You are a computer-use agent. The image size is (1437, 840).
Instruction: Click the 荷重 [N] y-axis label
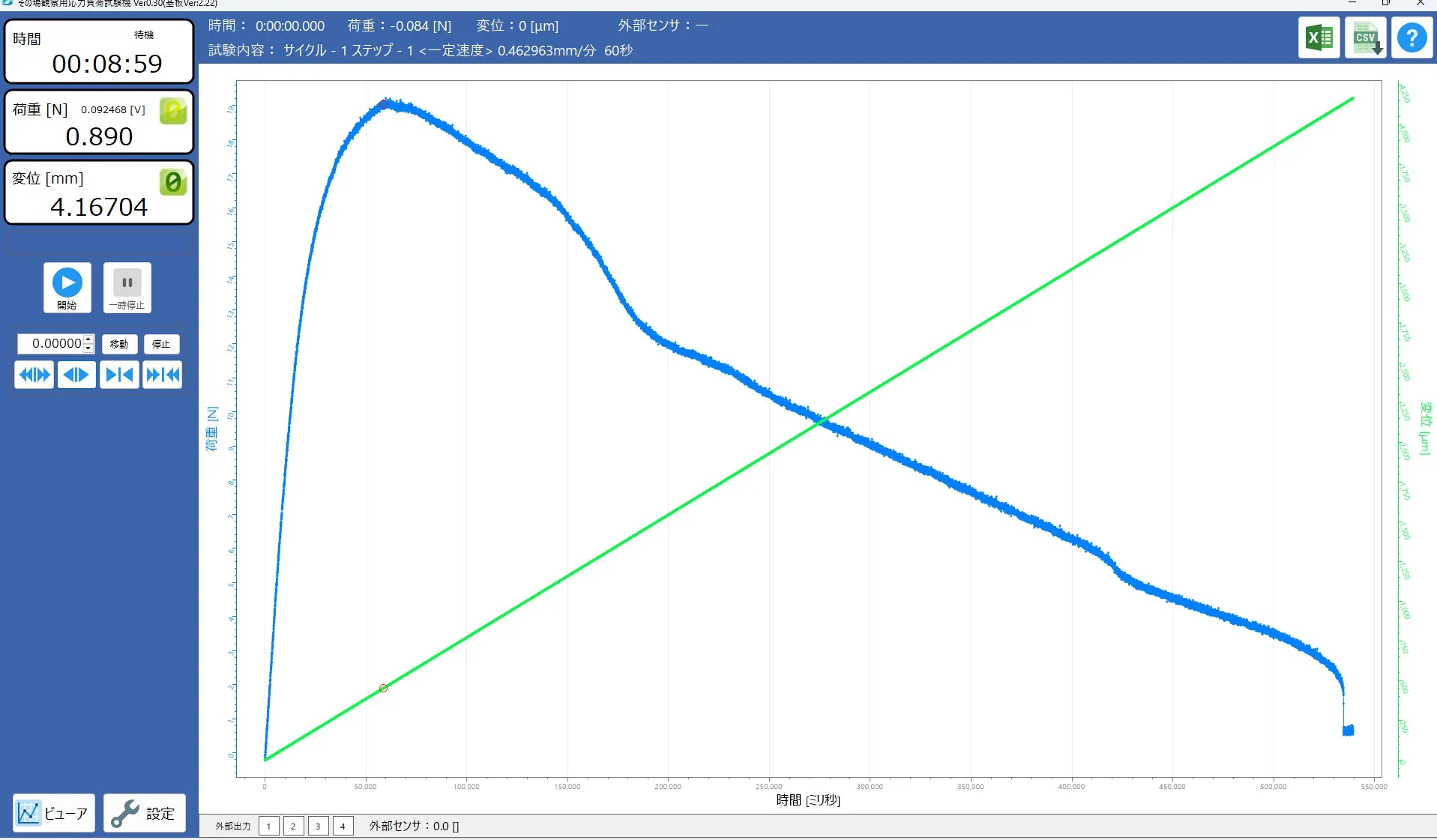point(212,429)
